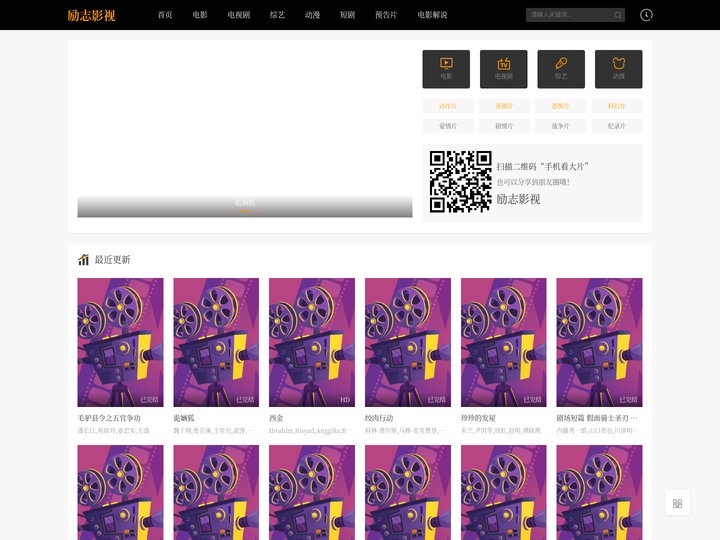Image resolution: width=720 pixels, height=540 pixels.
Task: Open the 电影 navigation menu item
Action: point(200,15)
